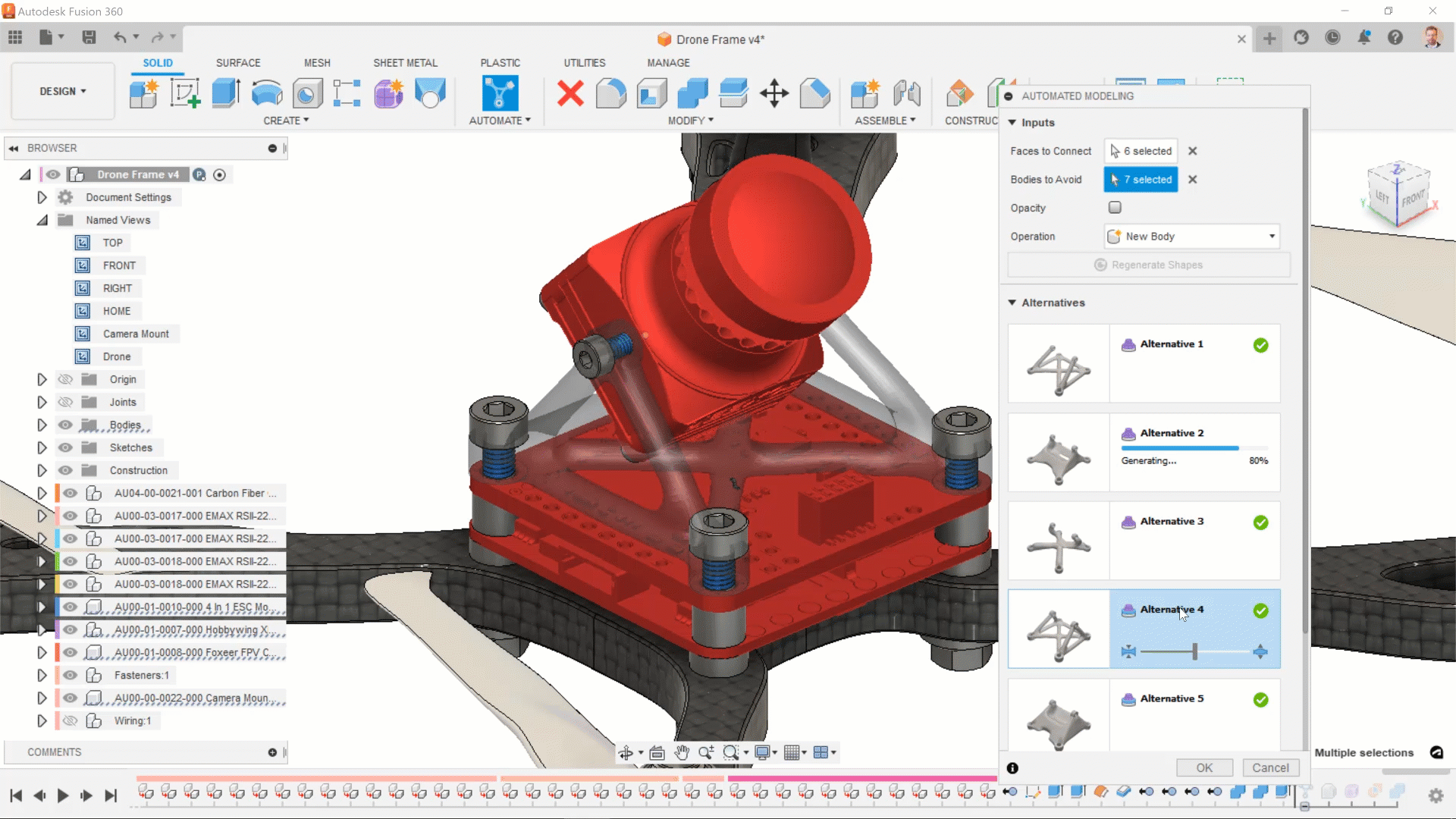The width and height of the screenshot is (1456, 819).
Task: Click the Create Sketch icon
Action: coord(185,94)
